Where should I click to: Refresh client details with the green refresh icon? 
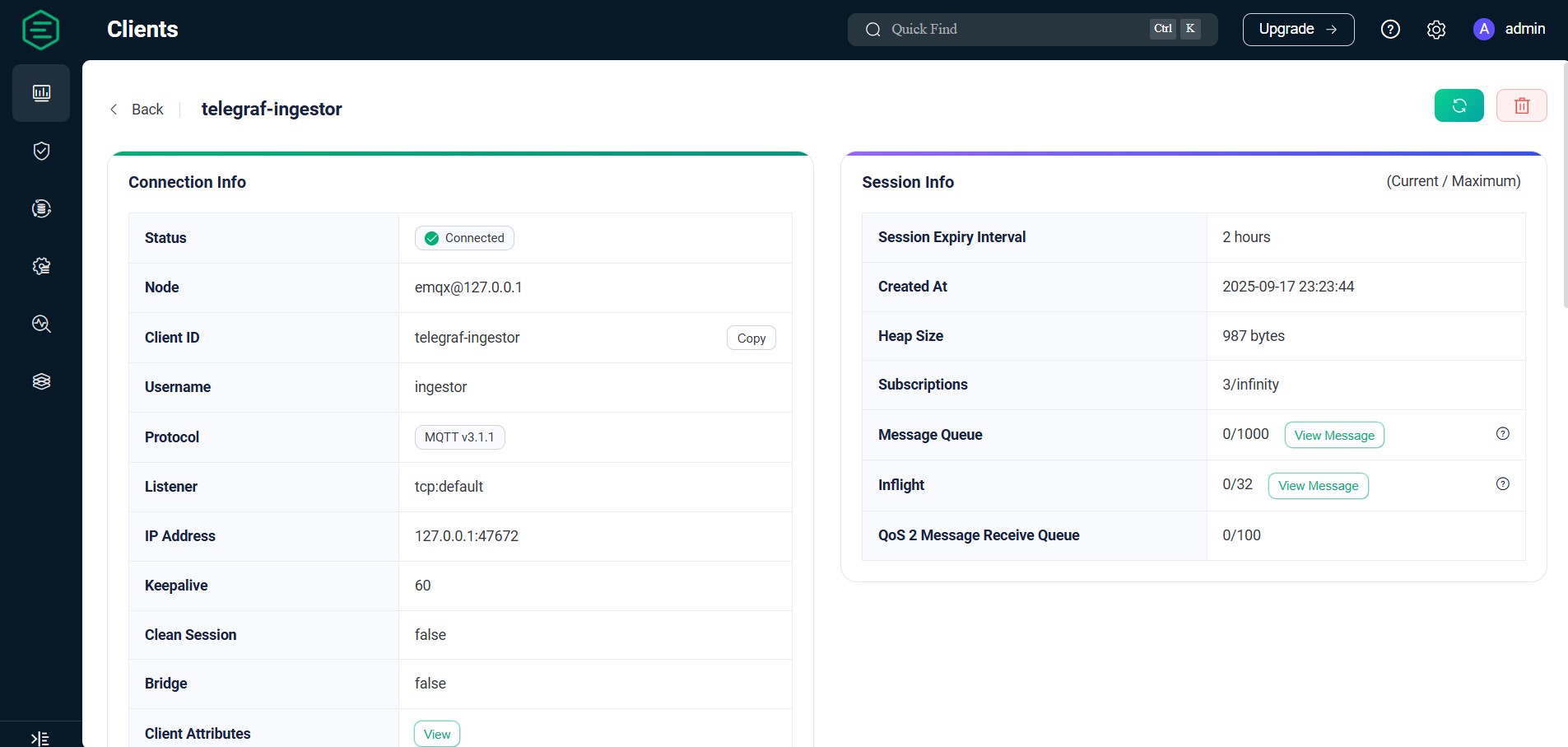coord(1458,105)
